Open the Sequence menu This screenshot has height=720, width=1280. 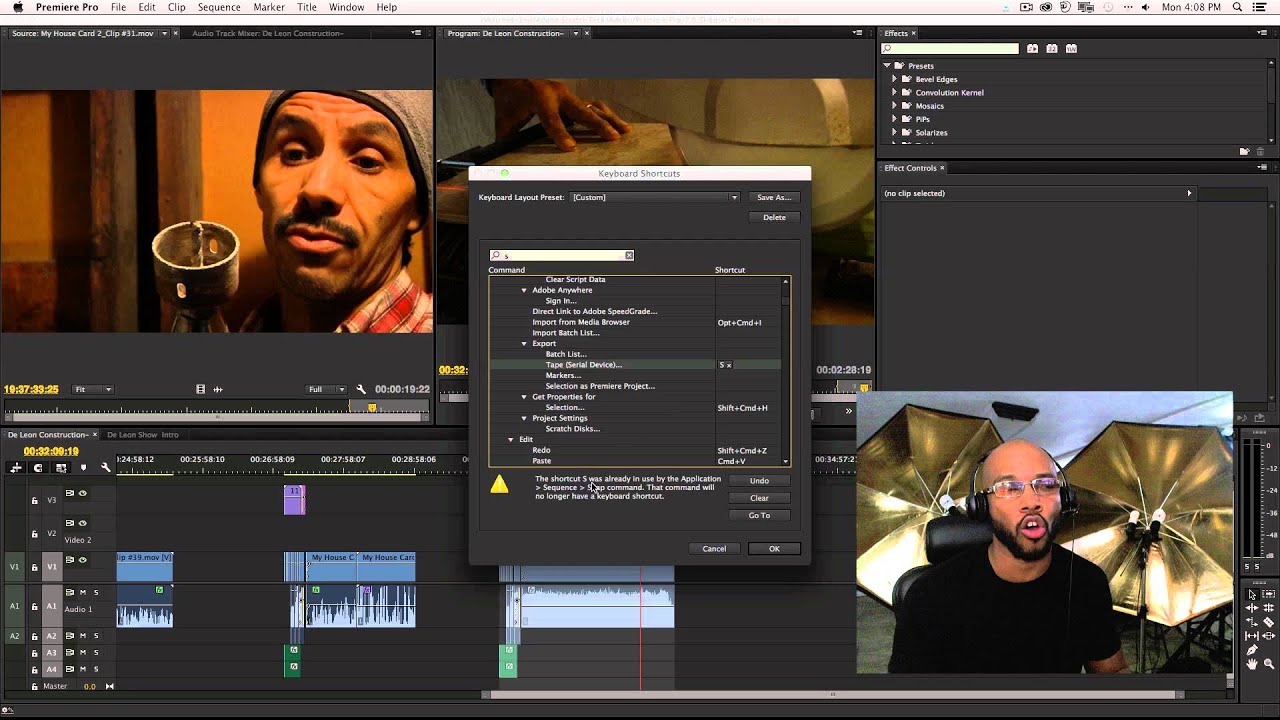pos(219,7)
